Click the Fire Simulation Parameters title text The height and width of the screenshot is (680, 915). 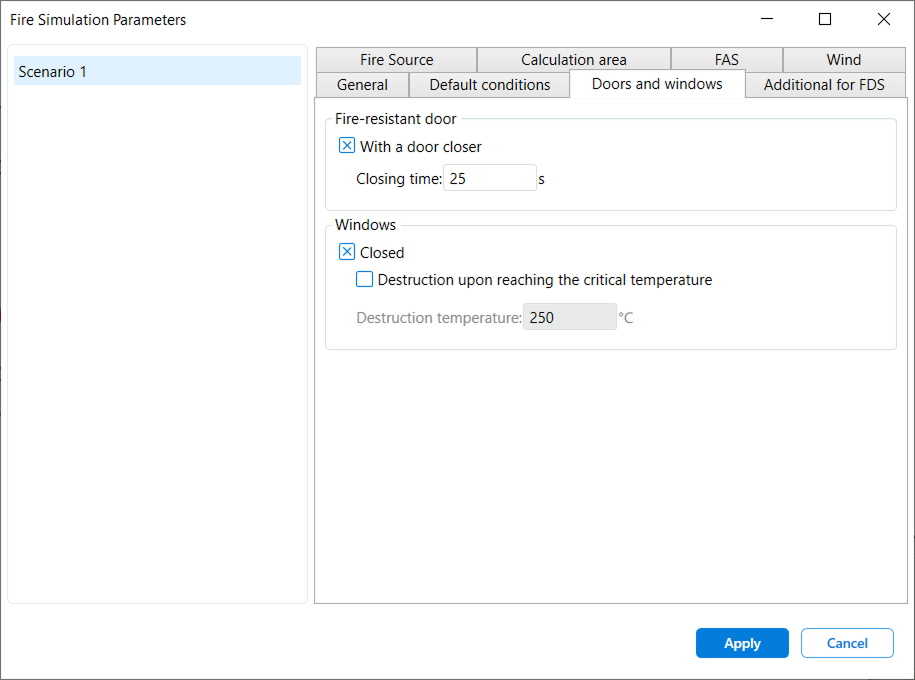click(98, 20)
